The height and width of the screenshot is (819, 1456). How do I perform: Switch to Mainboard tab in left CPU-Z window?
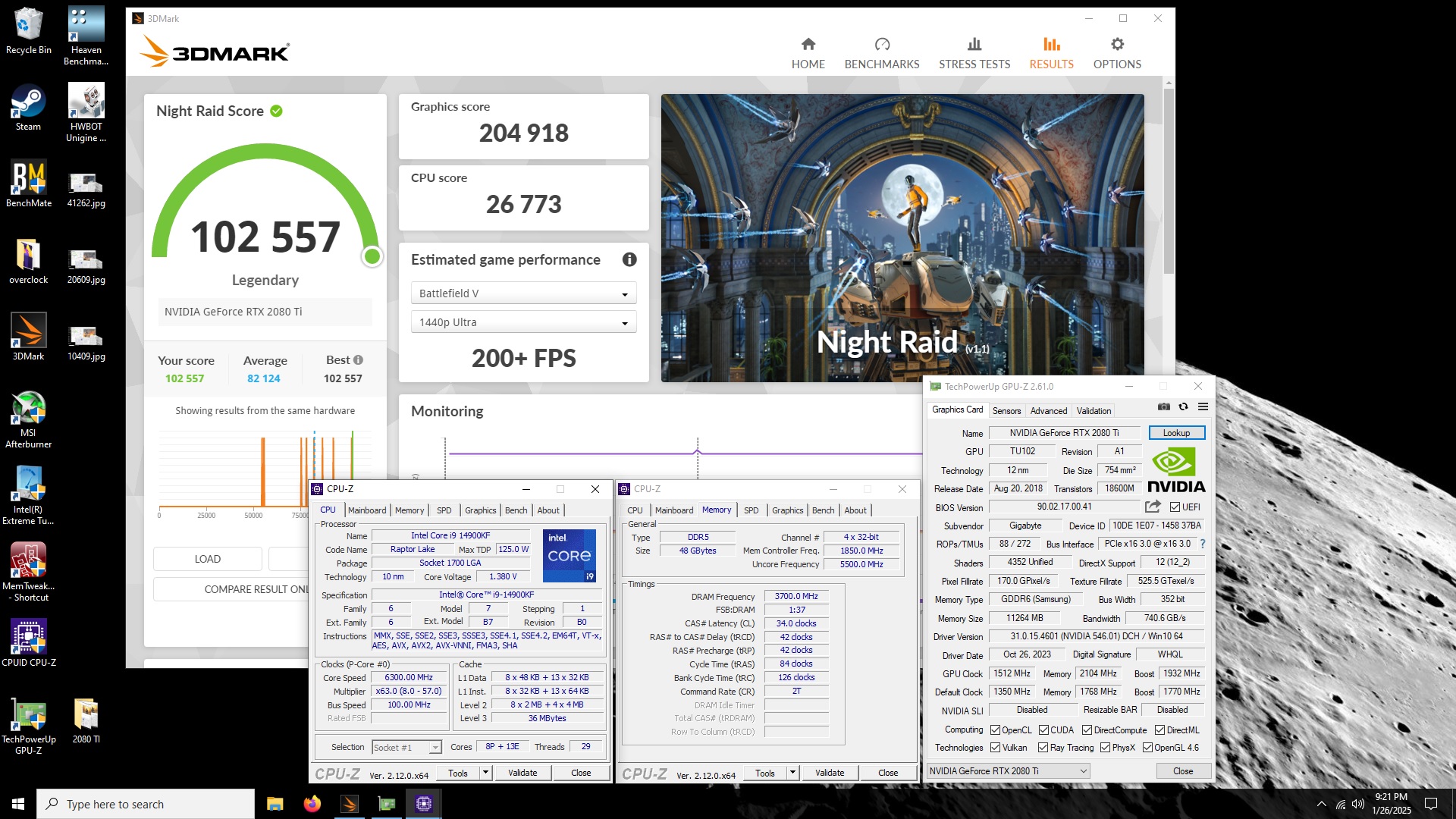pyautogui.click(x=367, y=510)
